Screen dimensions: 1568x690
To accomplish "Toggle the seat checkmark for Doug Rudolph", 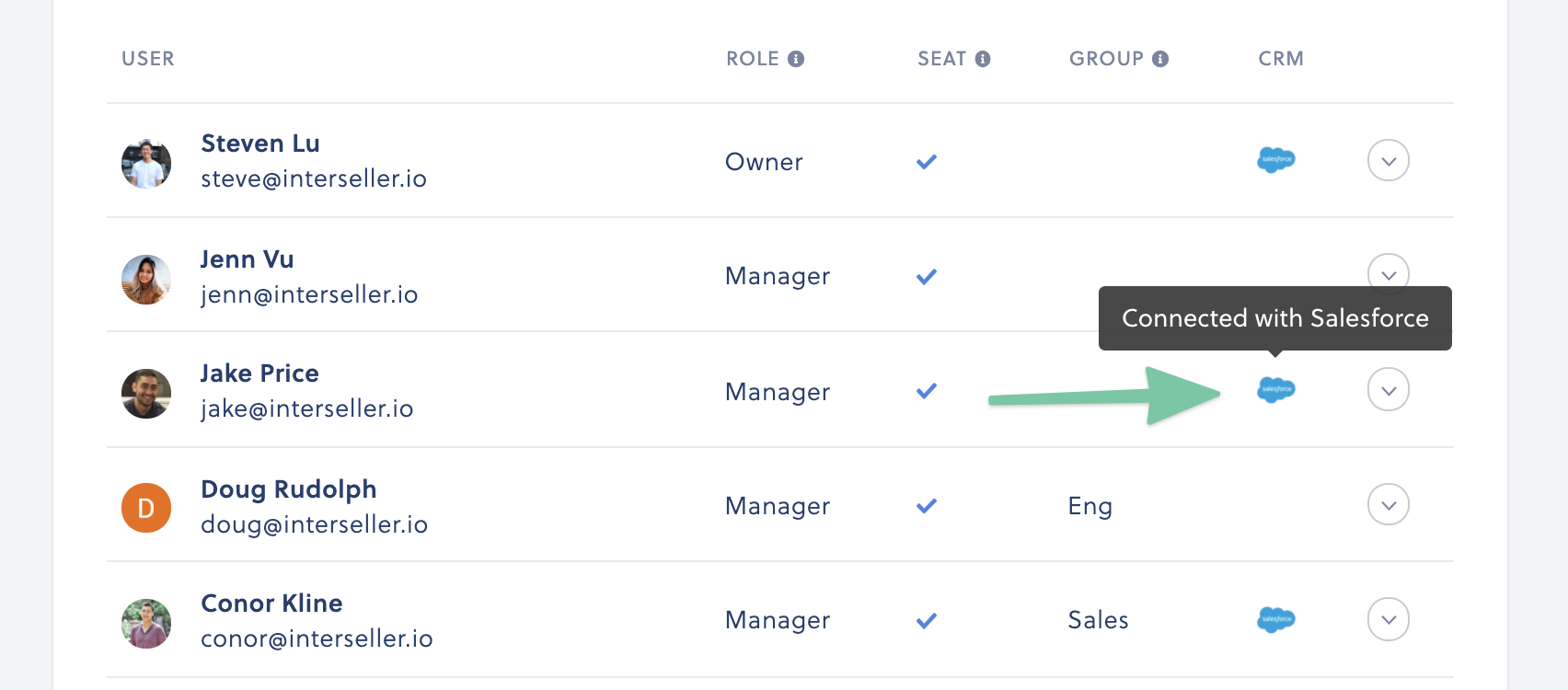I will 927,506.
